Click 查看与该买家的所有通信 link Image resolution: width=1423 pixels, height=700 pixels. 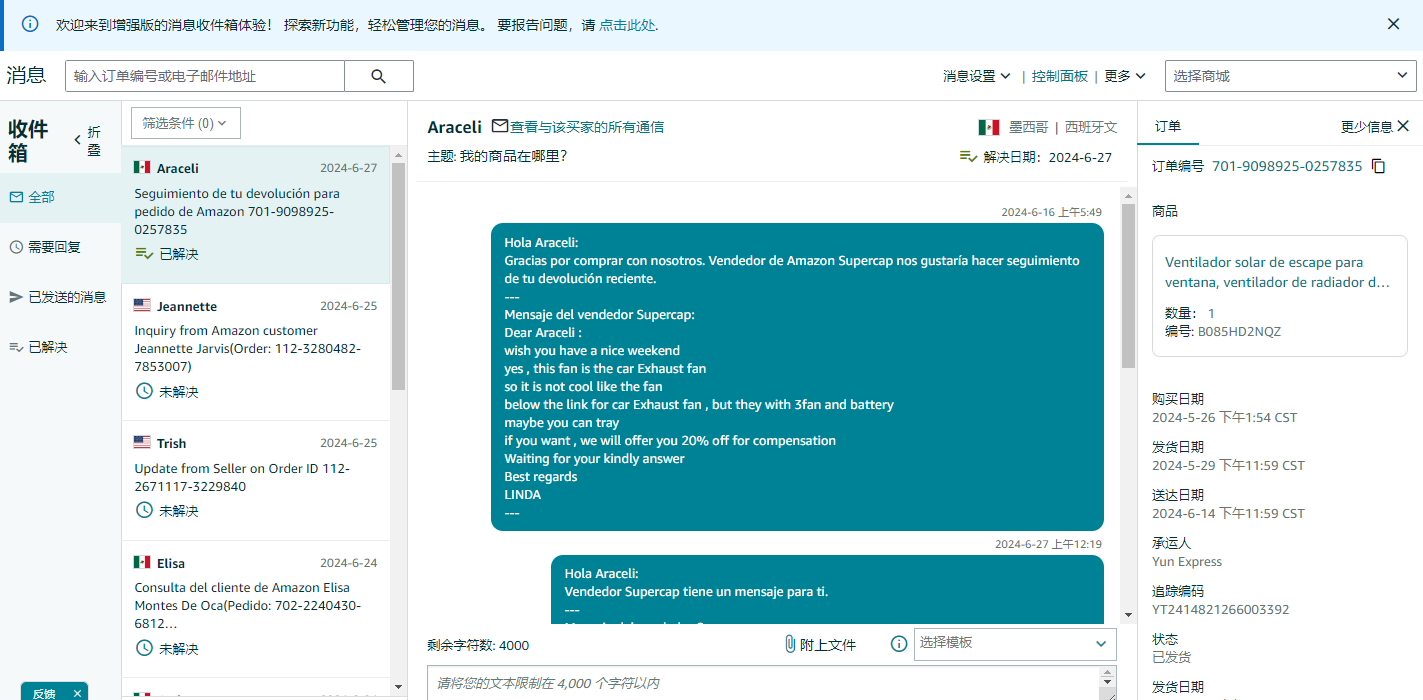point(587,127)
